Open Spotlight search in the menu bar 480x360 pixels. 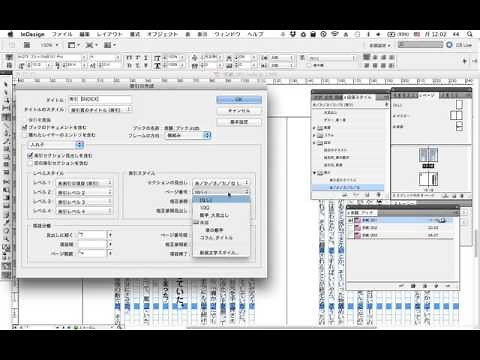pos(469,34)
